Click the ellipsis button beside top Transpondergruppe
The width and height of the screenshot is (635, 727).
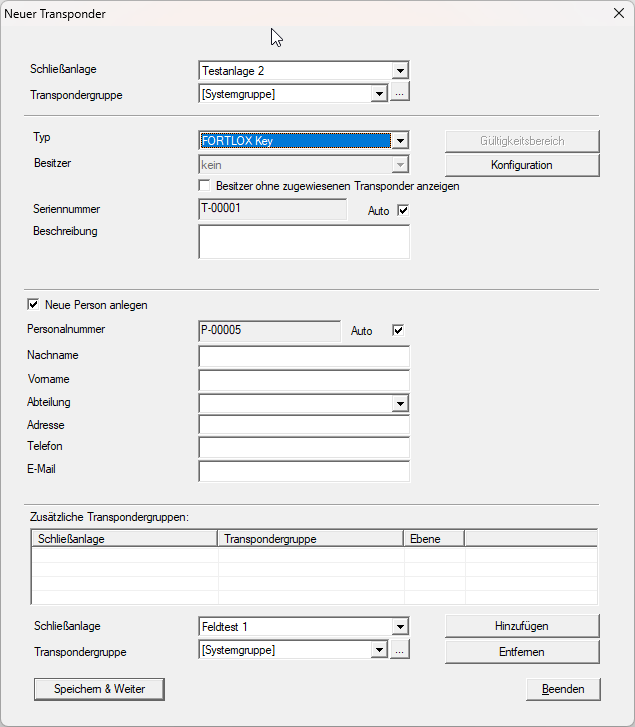tap(400, 93)
